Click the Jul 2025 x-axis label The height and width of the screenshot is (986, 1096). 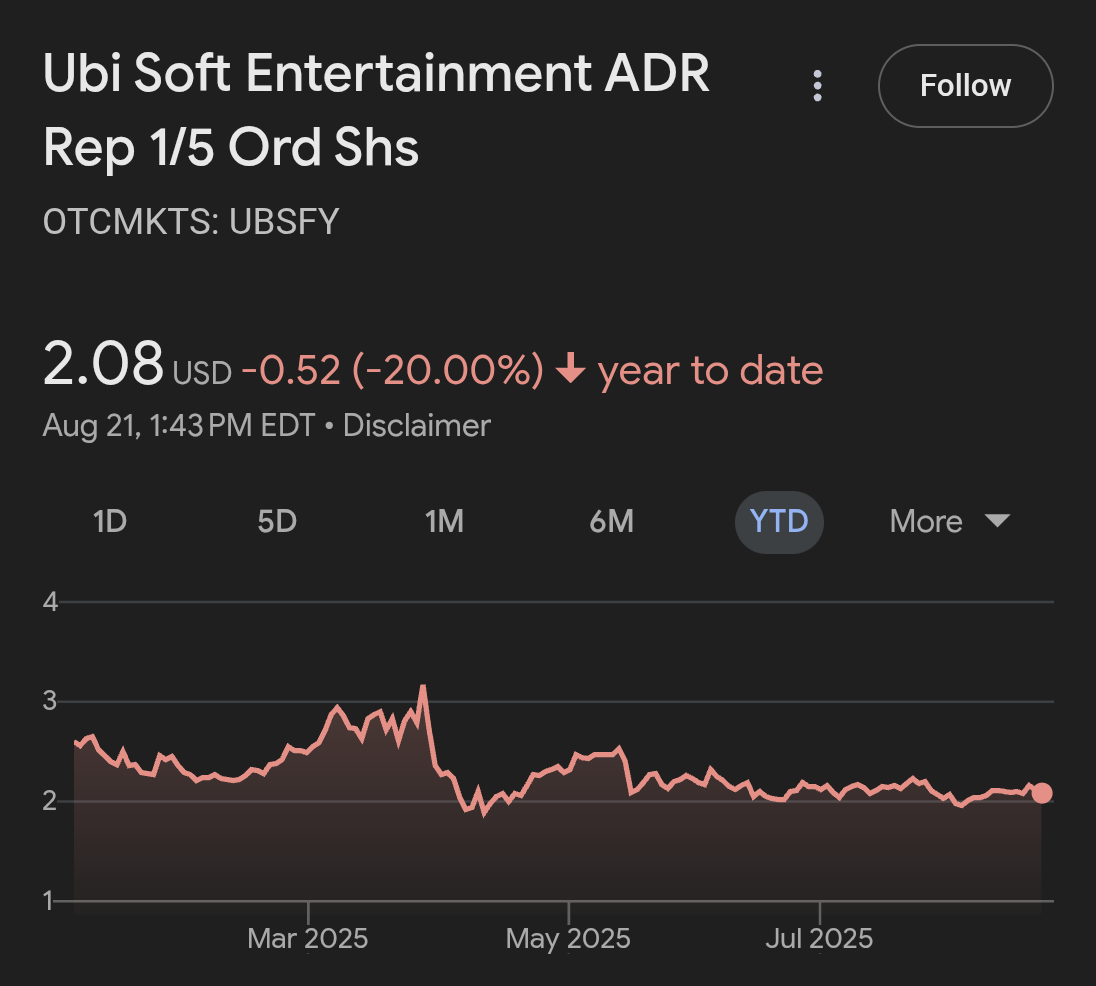[x=820, y=939]
